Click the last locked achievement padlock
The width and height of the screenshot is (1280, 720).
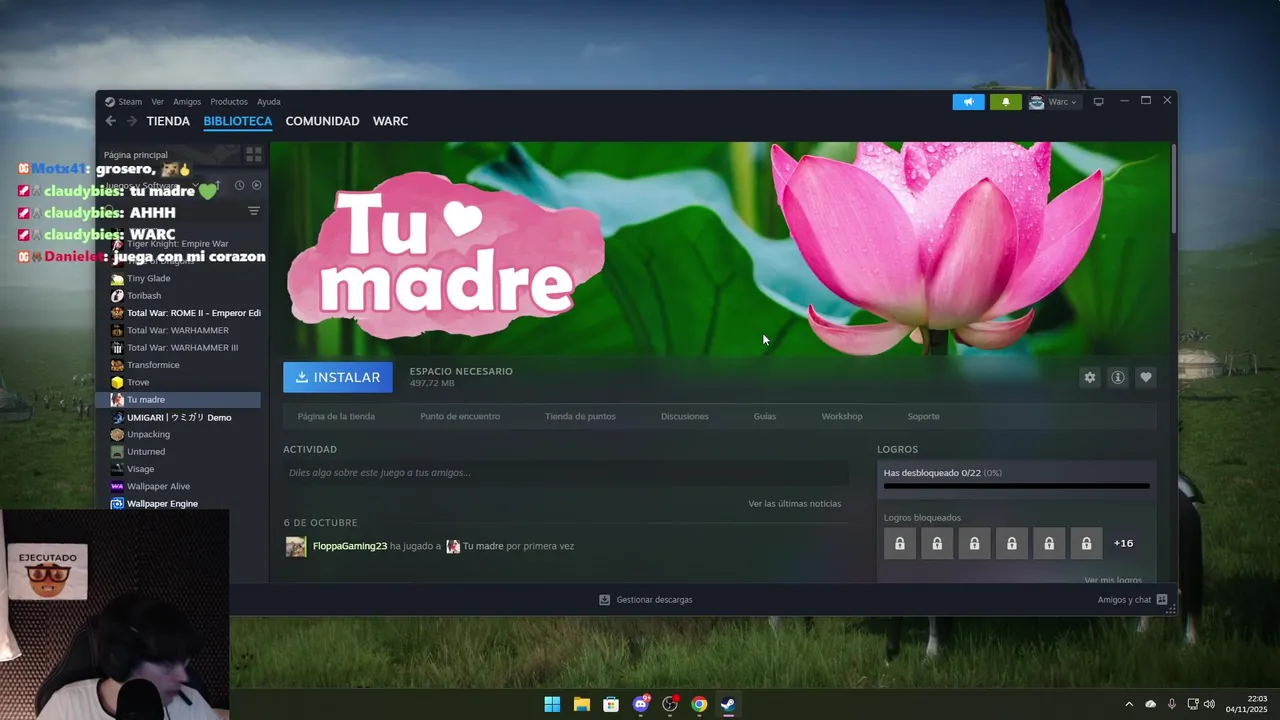[x=1087, y=543]
